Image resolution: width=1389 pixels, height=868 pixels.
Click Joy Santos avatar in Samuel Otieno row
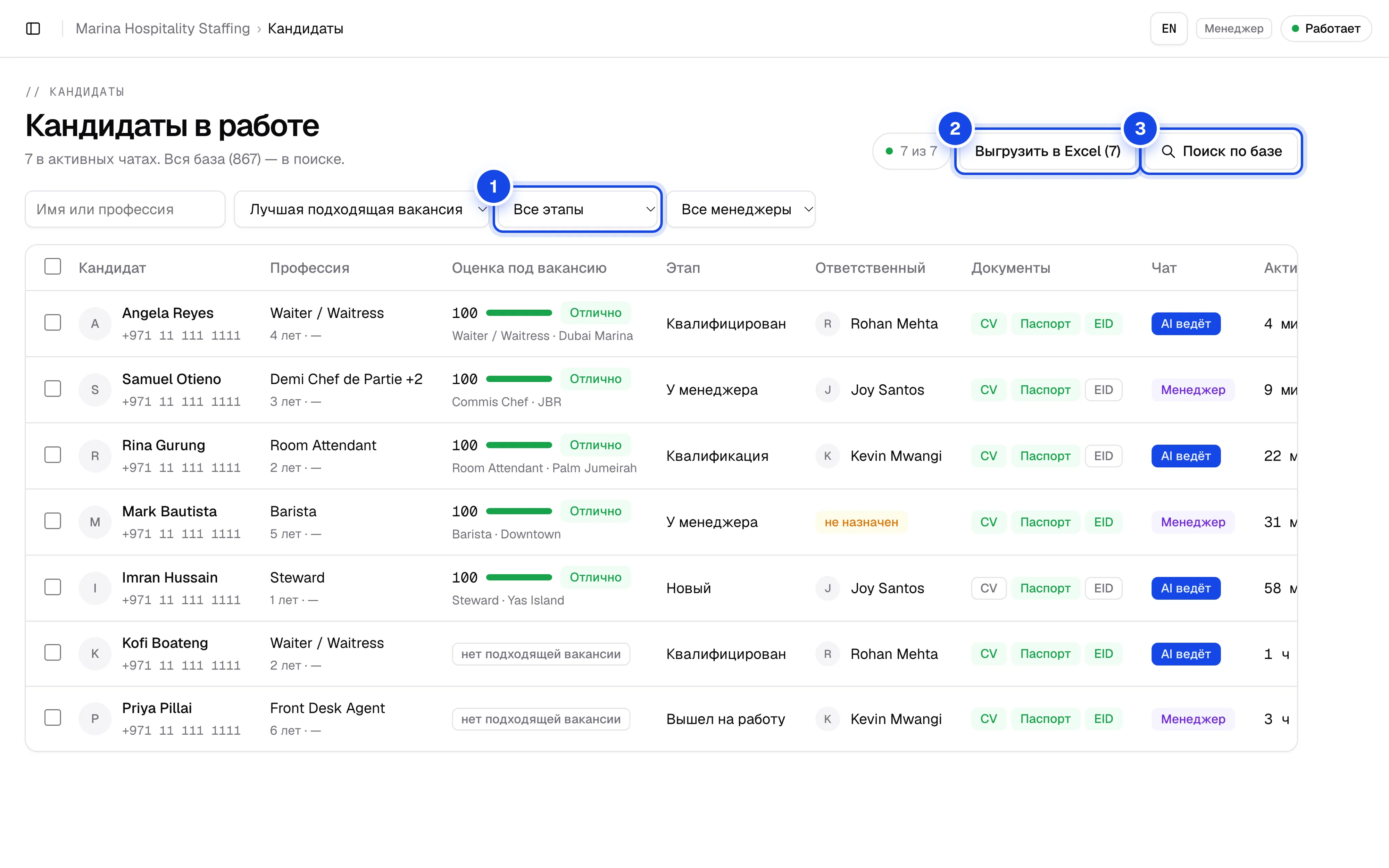pyautogui.click(x=827, y=390)
